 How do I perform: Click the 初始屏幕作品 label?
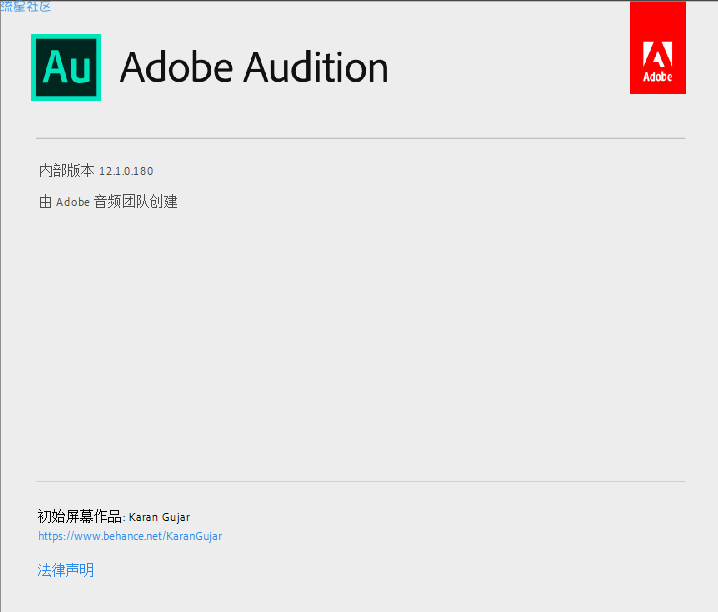pos(79,516)
